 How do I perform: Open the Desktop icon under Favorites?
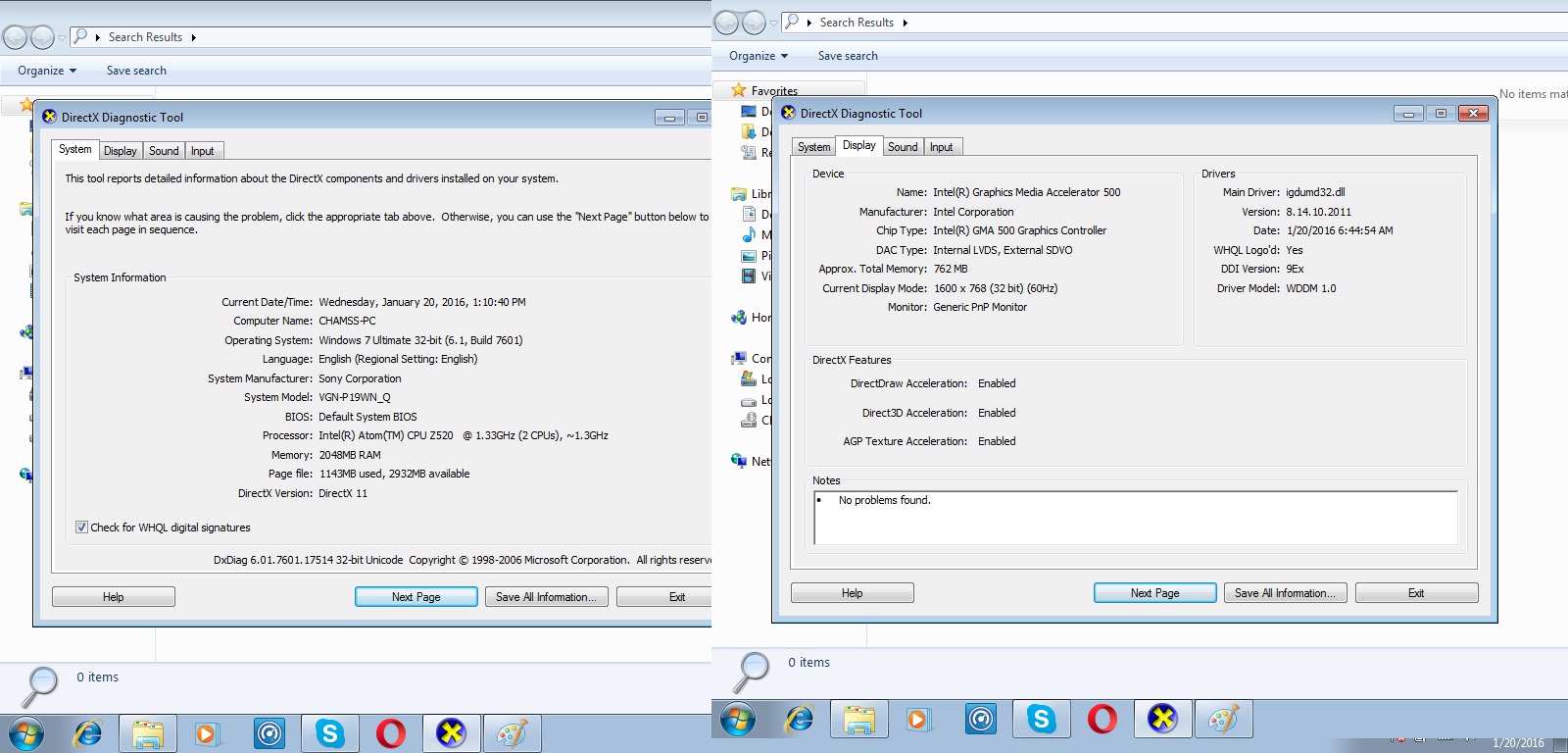(x=750, y=112)
